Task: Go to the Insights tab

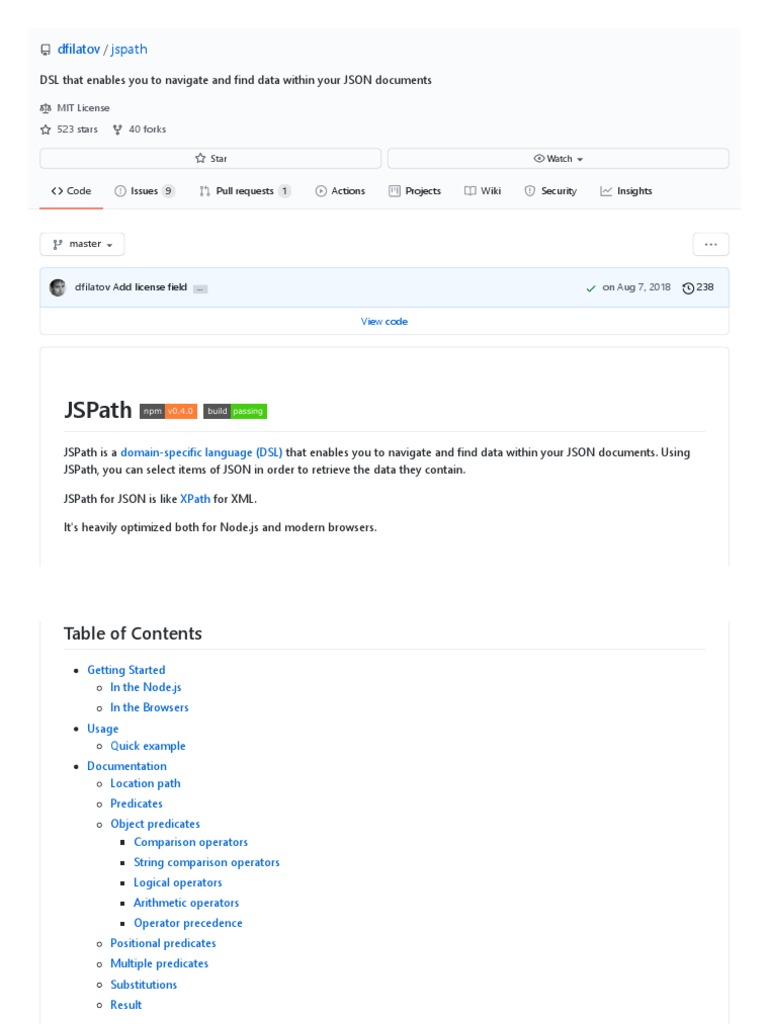Action: pos(626,191)
